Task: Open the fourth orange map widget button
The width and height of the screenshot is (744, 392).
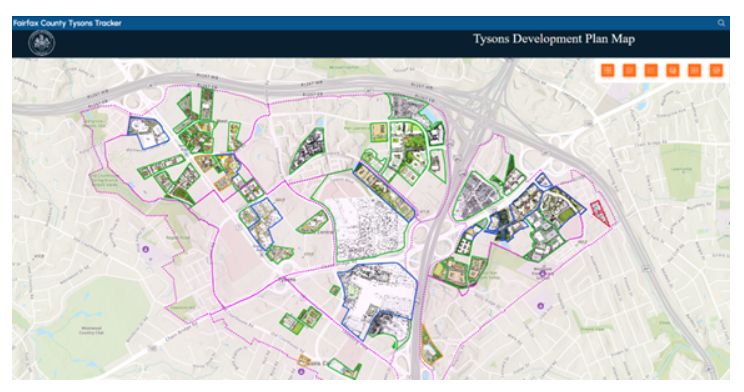Action: (x=673, y=70)
